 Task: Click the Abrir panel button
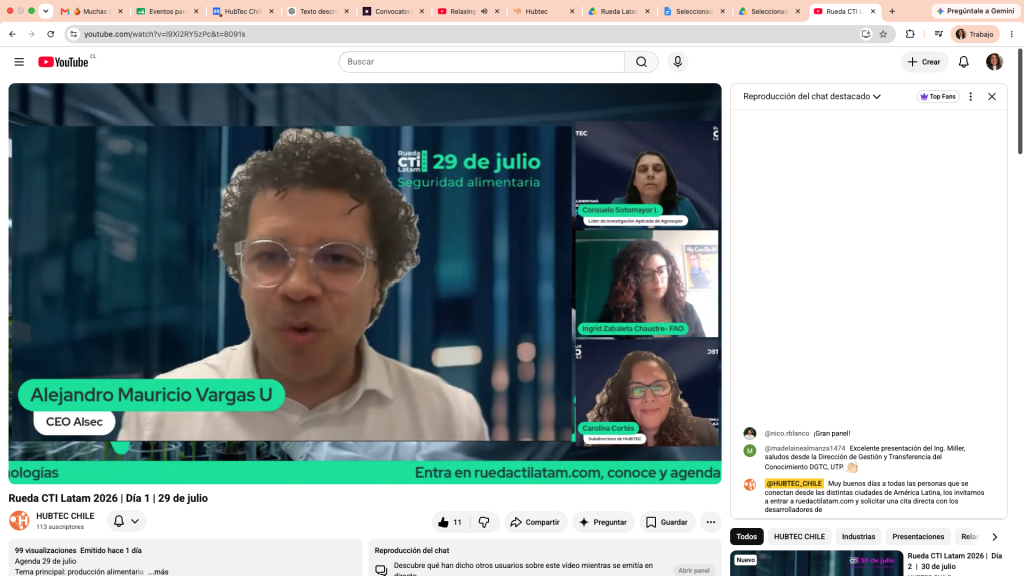pos(693,570)
